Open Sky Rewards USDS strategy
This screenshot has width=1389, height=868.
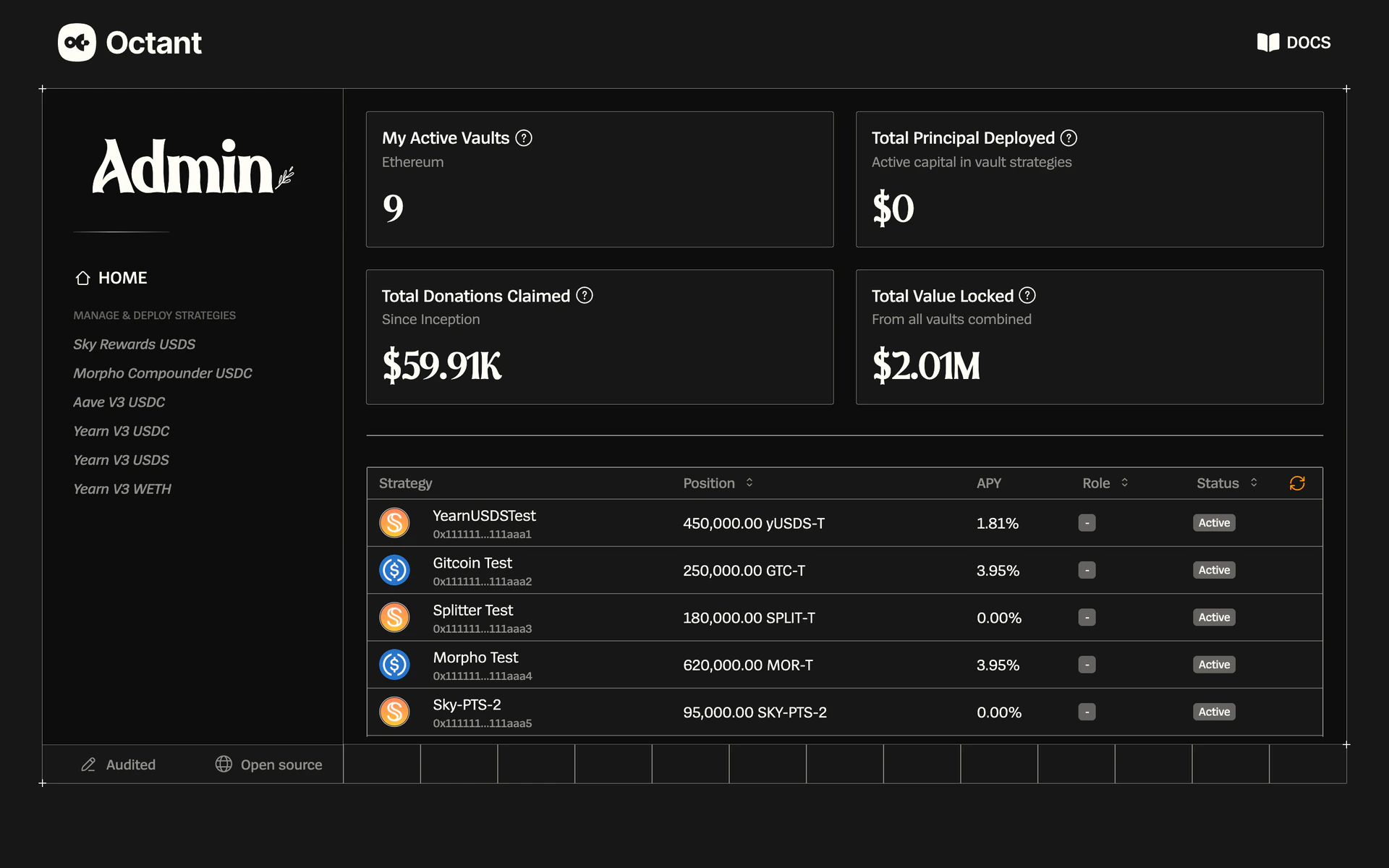[134, 344]
